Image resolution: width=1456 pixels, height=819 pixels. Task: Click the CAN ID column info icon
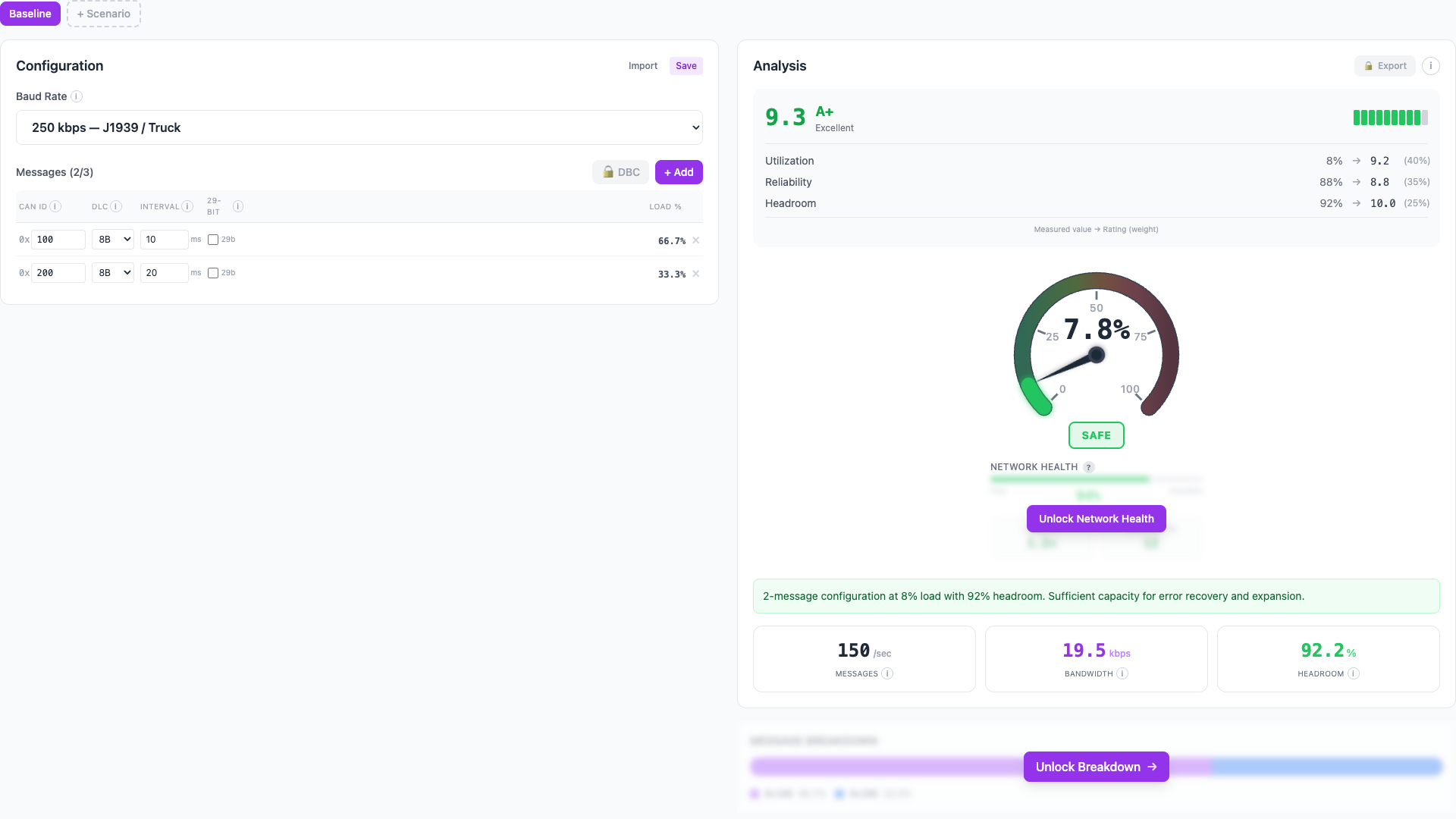click(x=55, y=206)
